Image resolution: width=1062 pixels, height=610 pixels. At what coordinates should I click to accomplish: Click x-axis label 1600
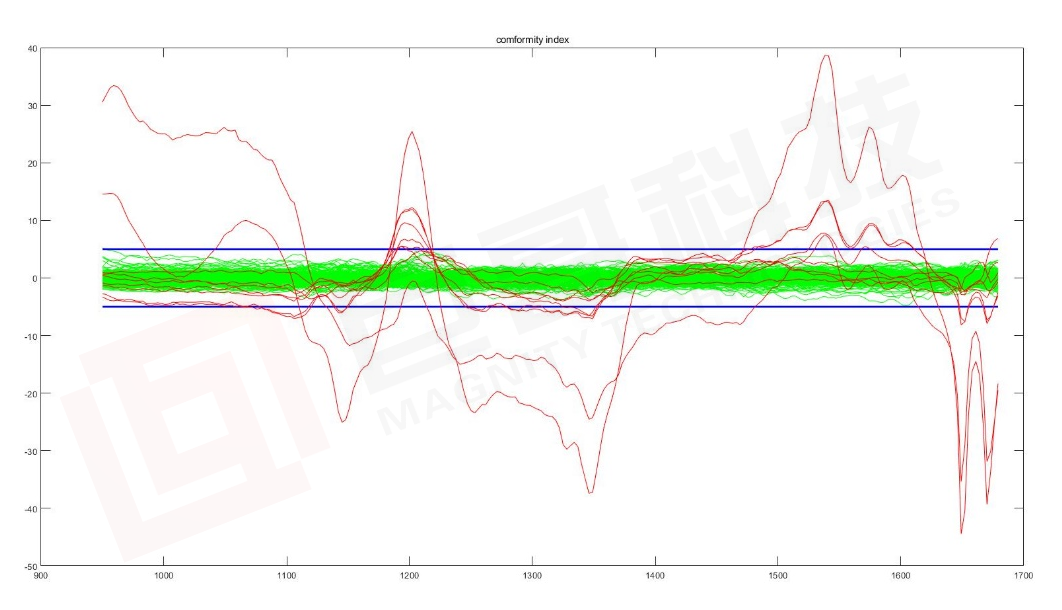(901, 575)
